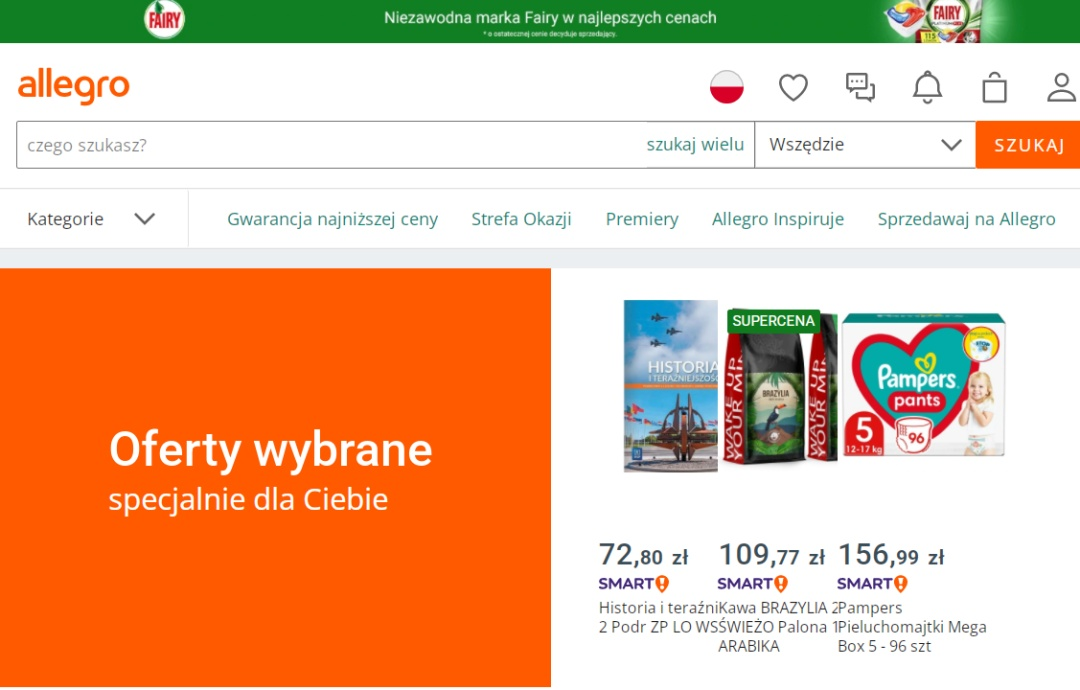The image size is (1080, 690).
Task: Open favorites heart icon
Action: pyautogui.click(x=793, y=88)
